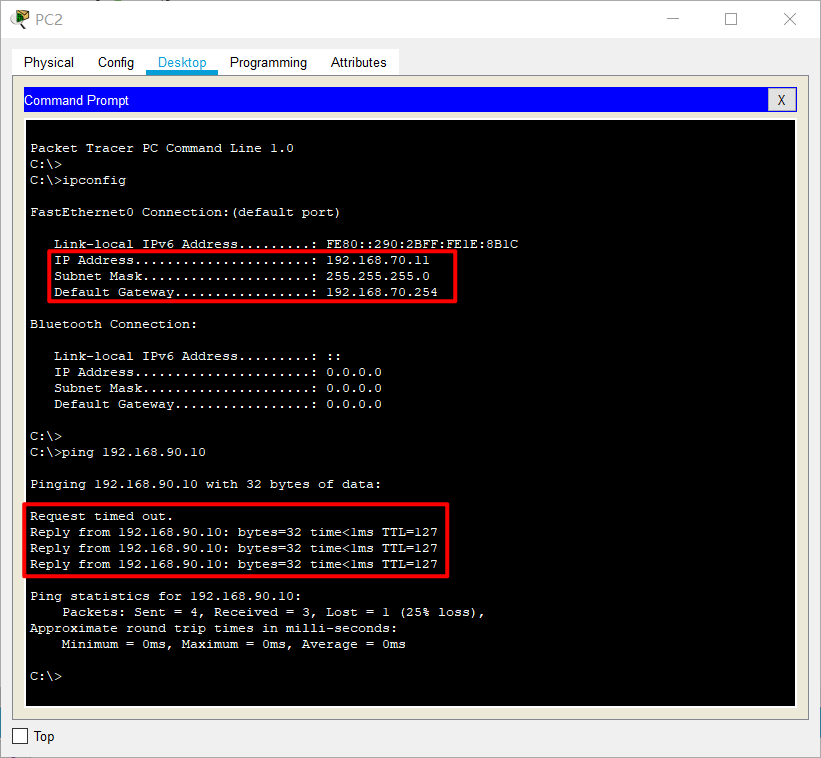Viewport: 821px width, 758px height.
Task: Click the last C:\> prompt line
Action: tap(46, 676)
